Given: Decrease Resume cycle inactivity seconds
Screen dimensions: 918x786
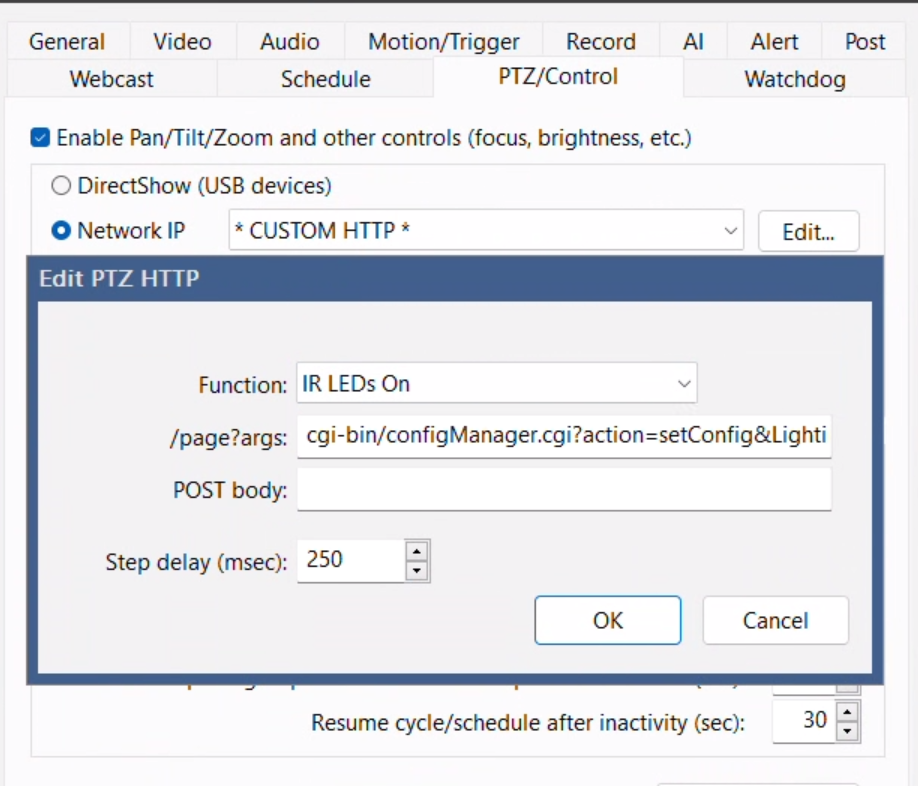Looking at the screenshot, I should point(847,731).
